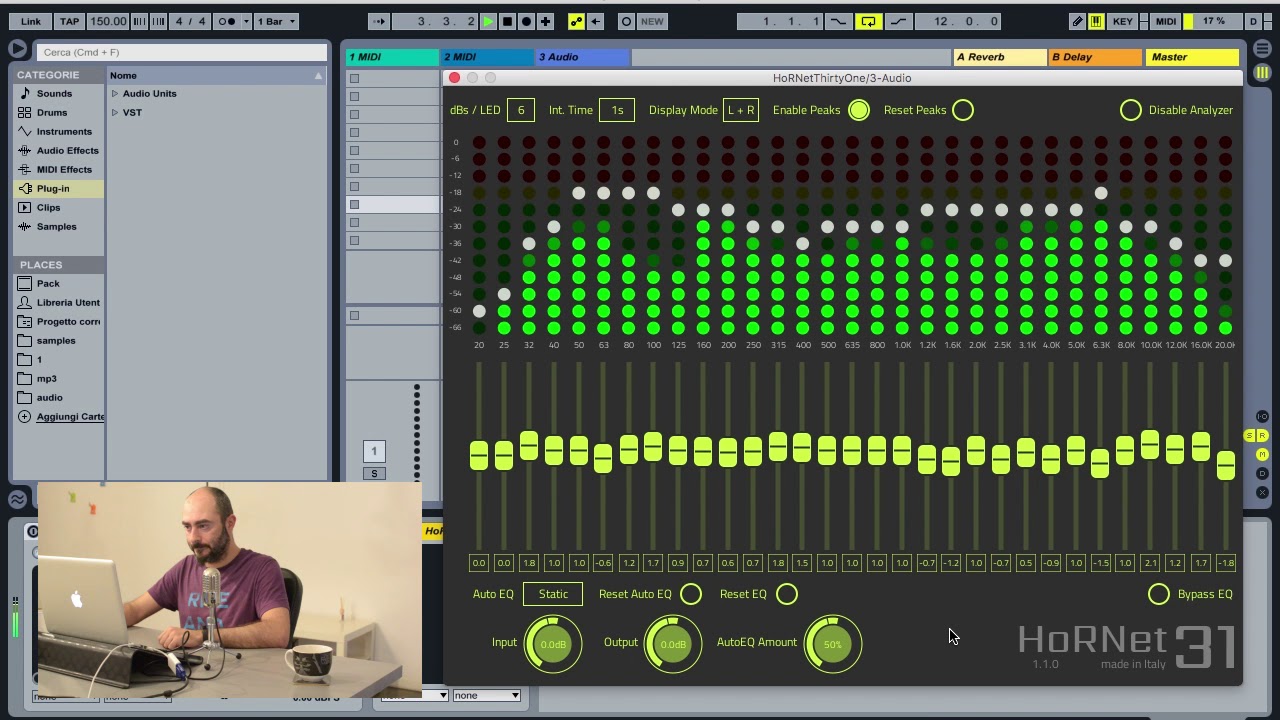Click the 1.0K EQ band fader
Viewport: 1280px width, 720px height.
(902, 450)
